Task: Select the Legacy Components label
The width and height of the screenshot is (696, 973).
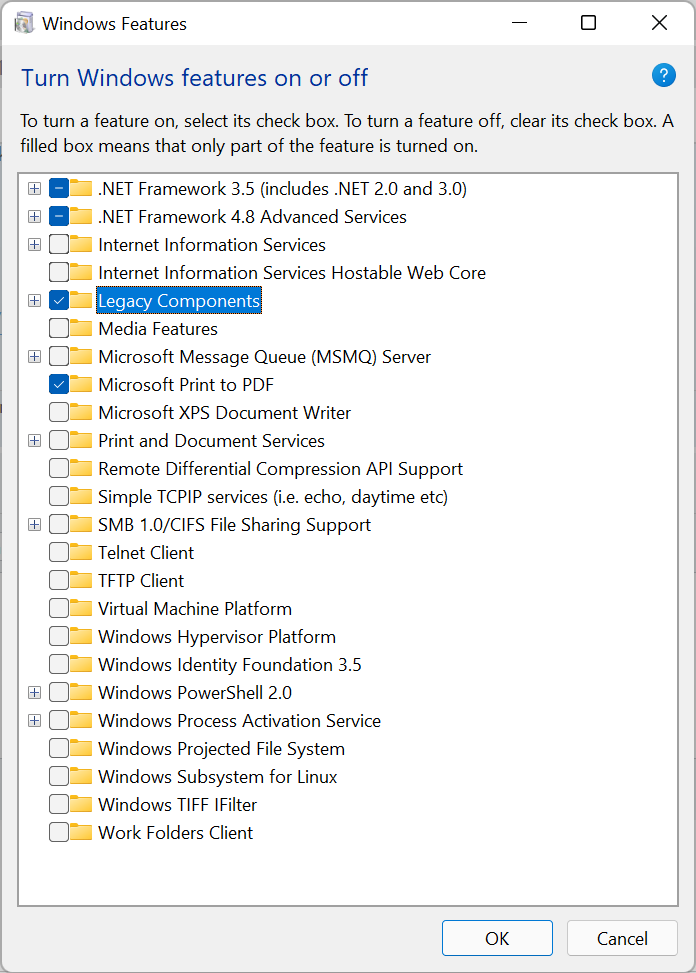Action: pyautogui.click(x=179, y=301)
